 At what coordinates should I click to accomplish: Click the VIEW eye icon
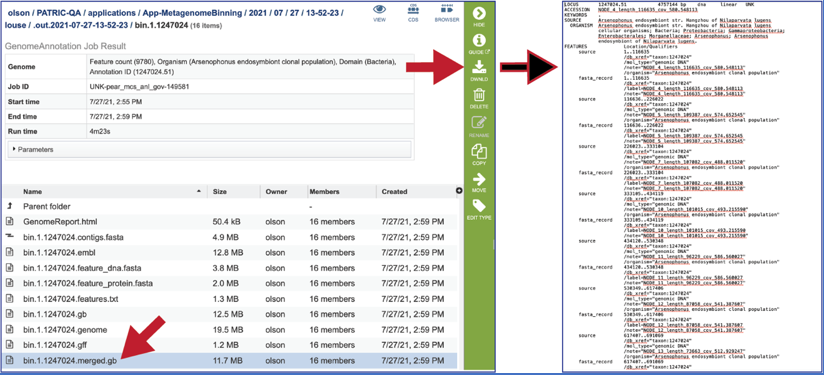[379, 9]
